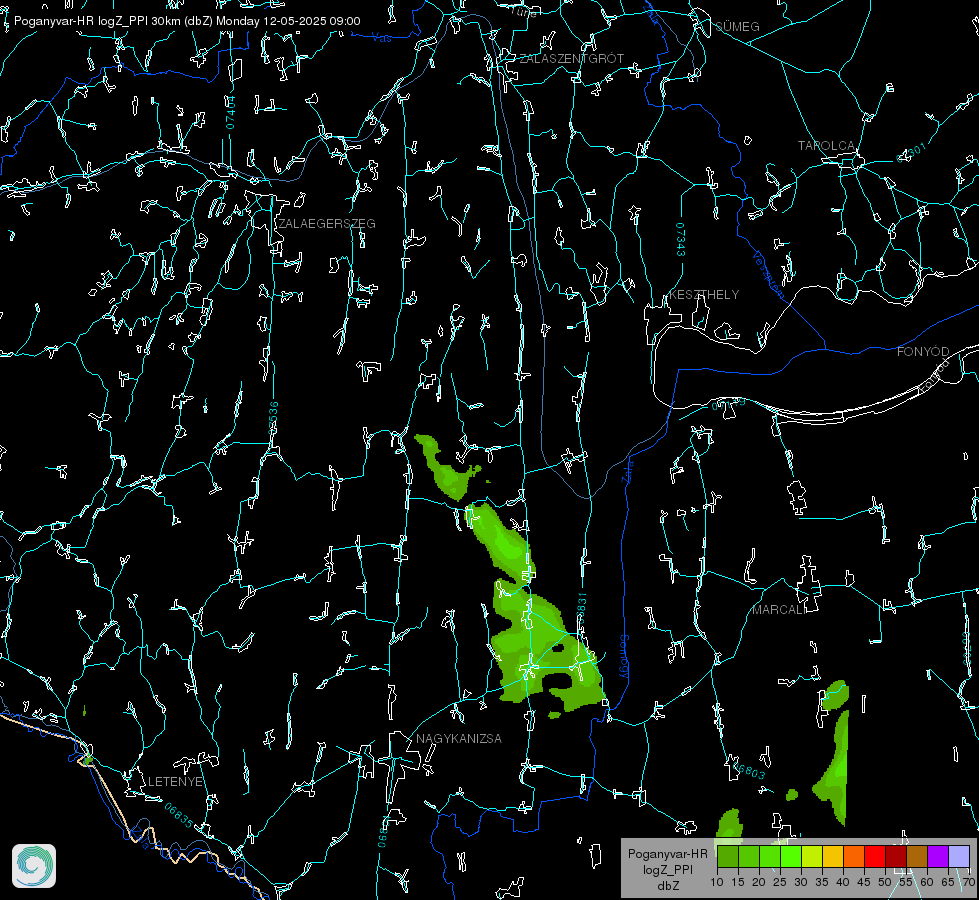Select the 20–25 dBZ green swatch
This screenshot has width=979, height=900.
(x=770, y=856)
